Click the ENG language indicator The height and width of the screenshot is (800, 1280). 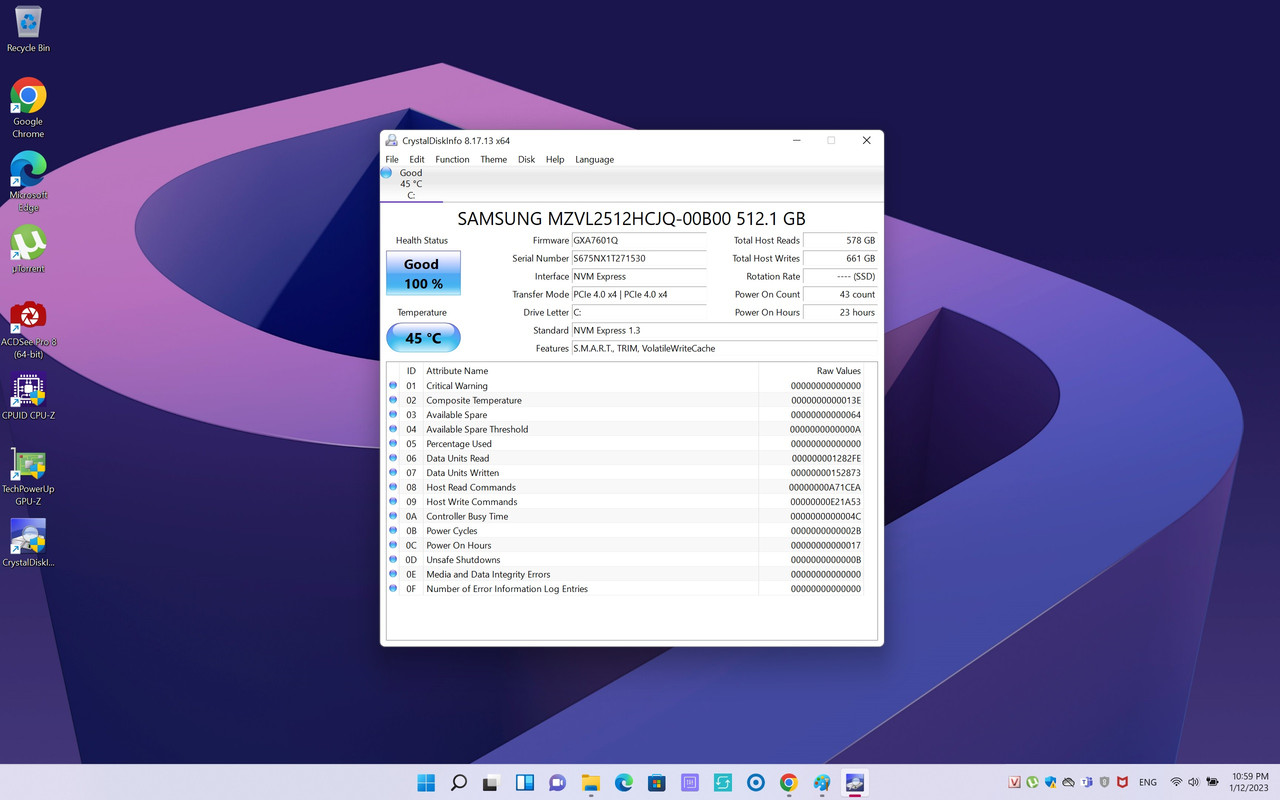pos(1148,782)
